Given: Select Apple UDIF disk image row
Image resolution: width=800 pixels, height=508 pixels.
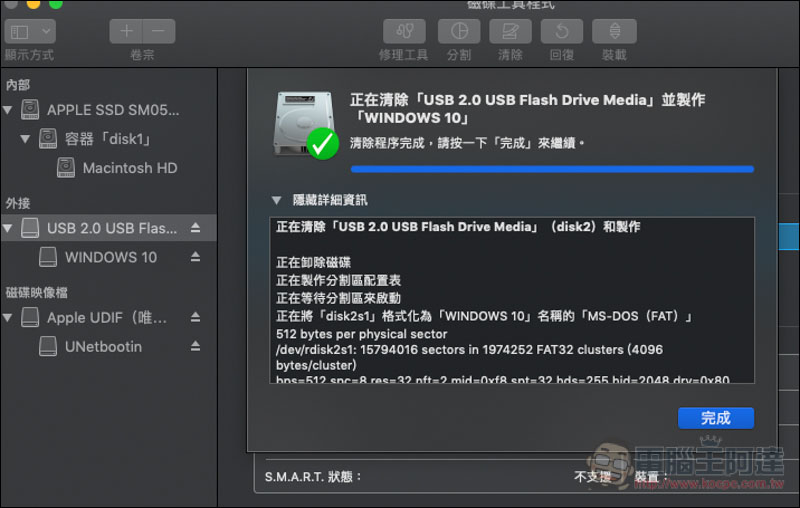Looking at the screenshot, I should click(109, 318).
